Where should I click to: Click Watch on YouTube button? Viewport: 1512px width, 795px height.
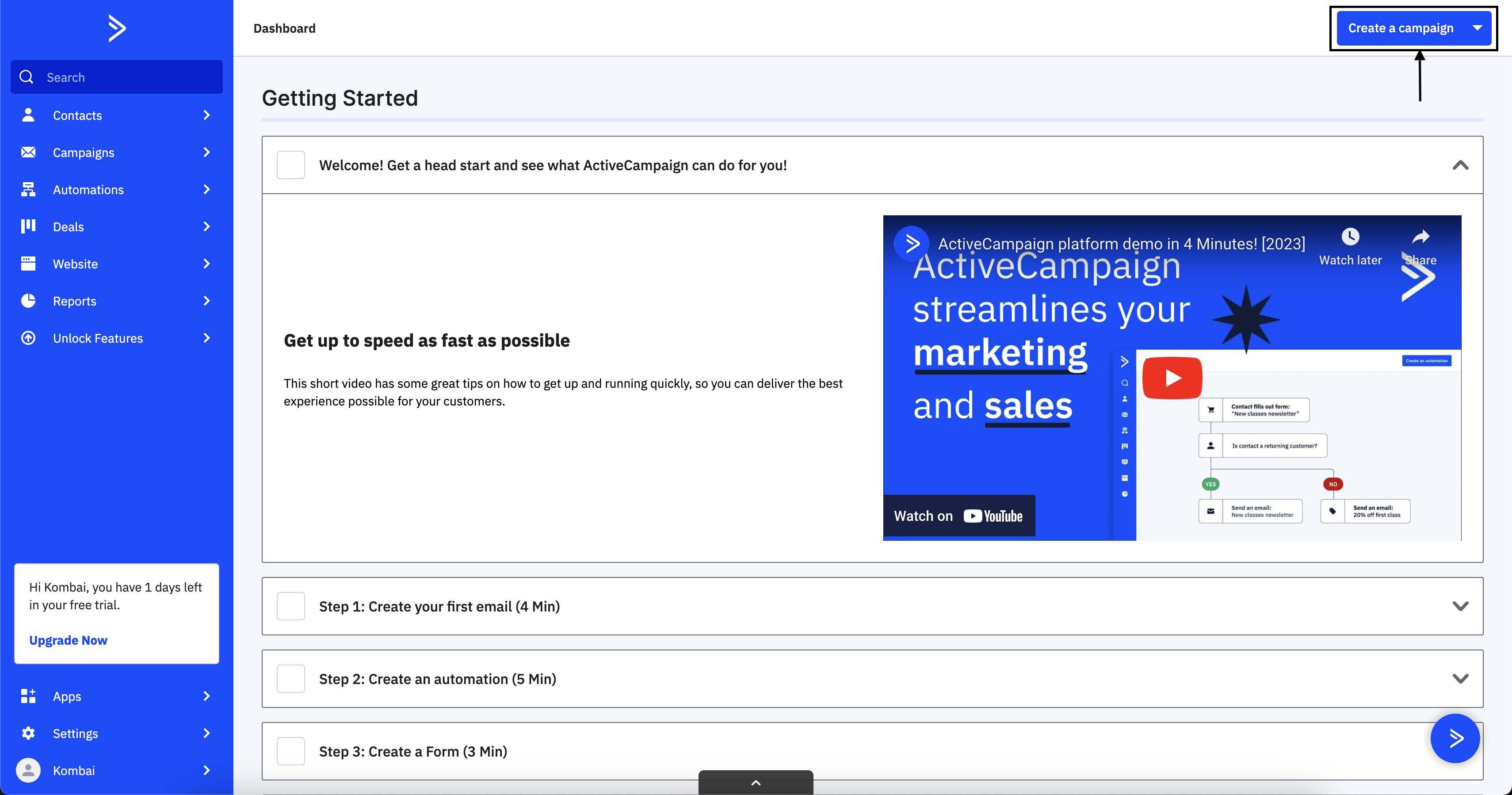point(958,516)
